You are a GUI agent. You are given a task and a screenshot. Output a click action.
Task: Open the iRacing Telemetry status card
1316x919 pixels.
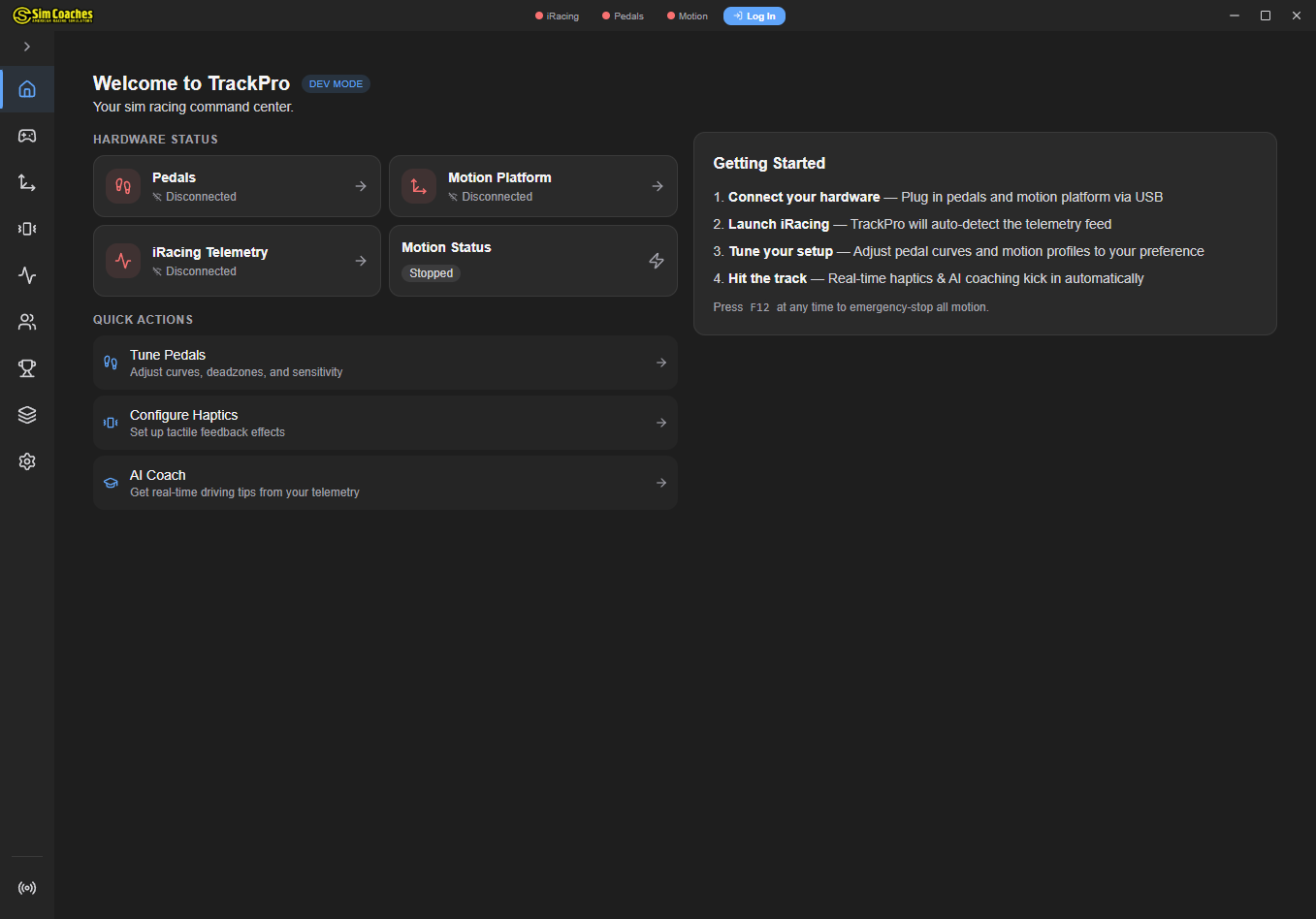coord(237,261)
